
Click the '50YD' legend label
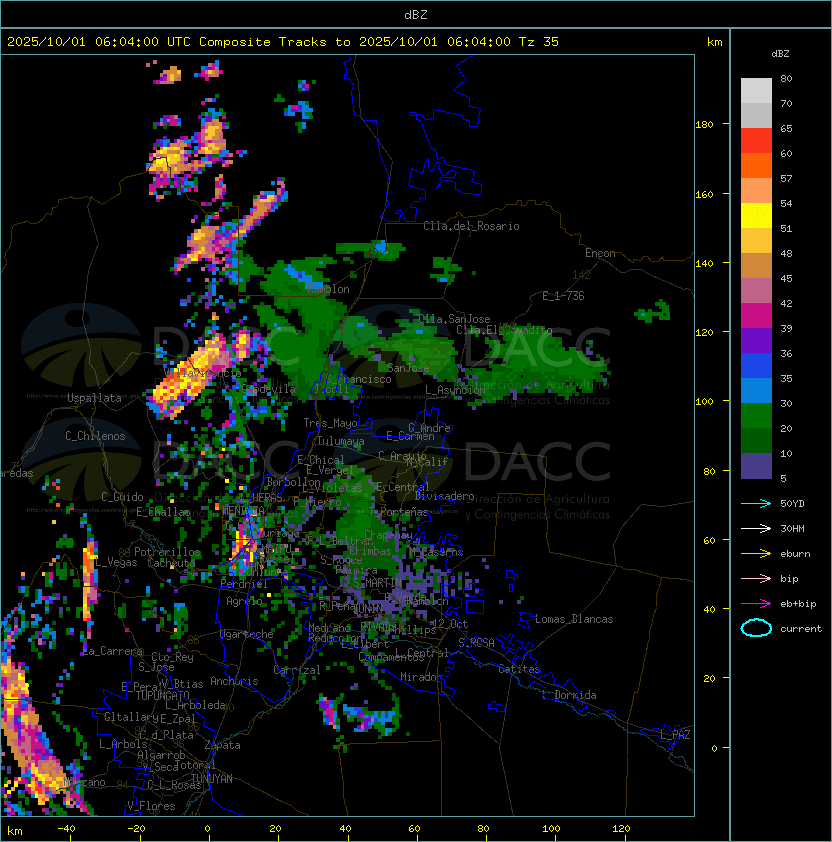pos(792,503)
